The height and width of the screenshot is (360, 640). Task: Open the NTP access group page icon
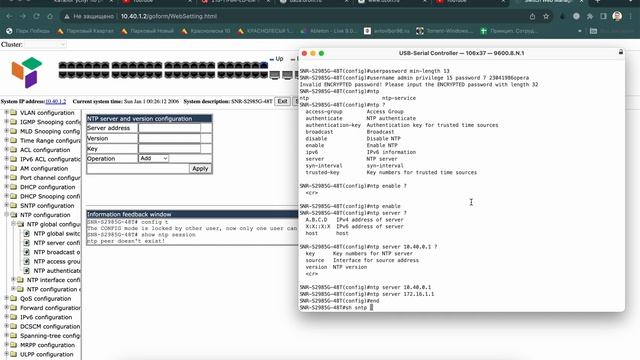click(x=27, y=262)
